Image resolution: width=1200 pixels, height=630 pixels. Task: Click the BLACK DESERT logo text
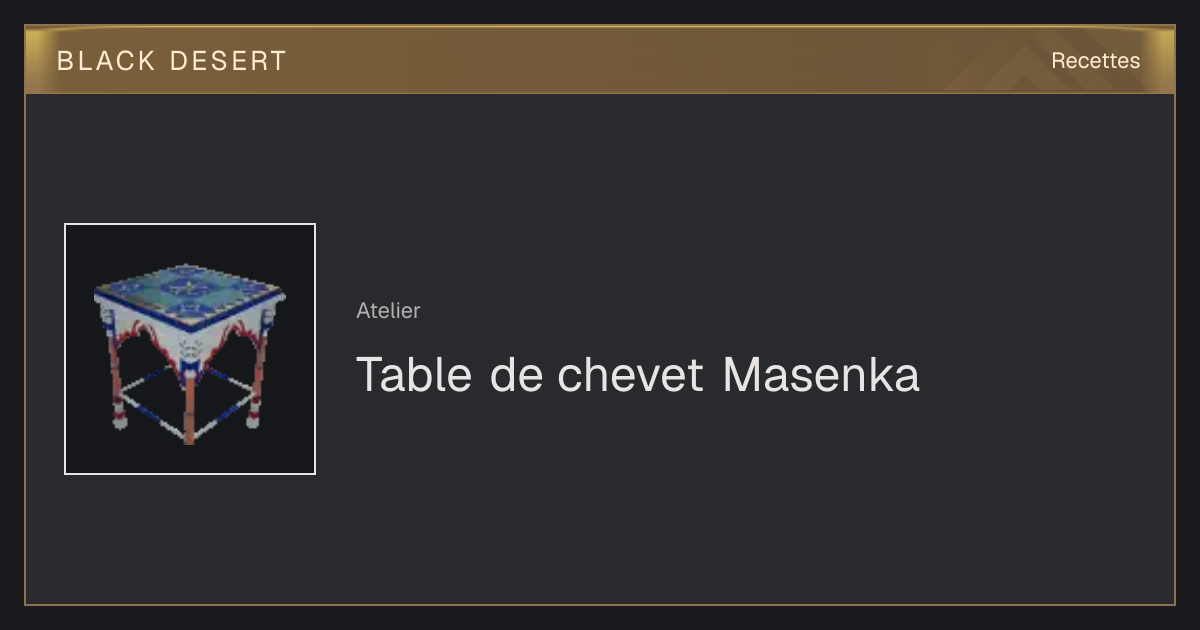[172, 61]
